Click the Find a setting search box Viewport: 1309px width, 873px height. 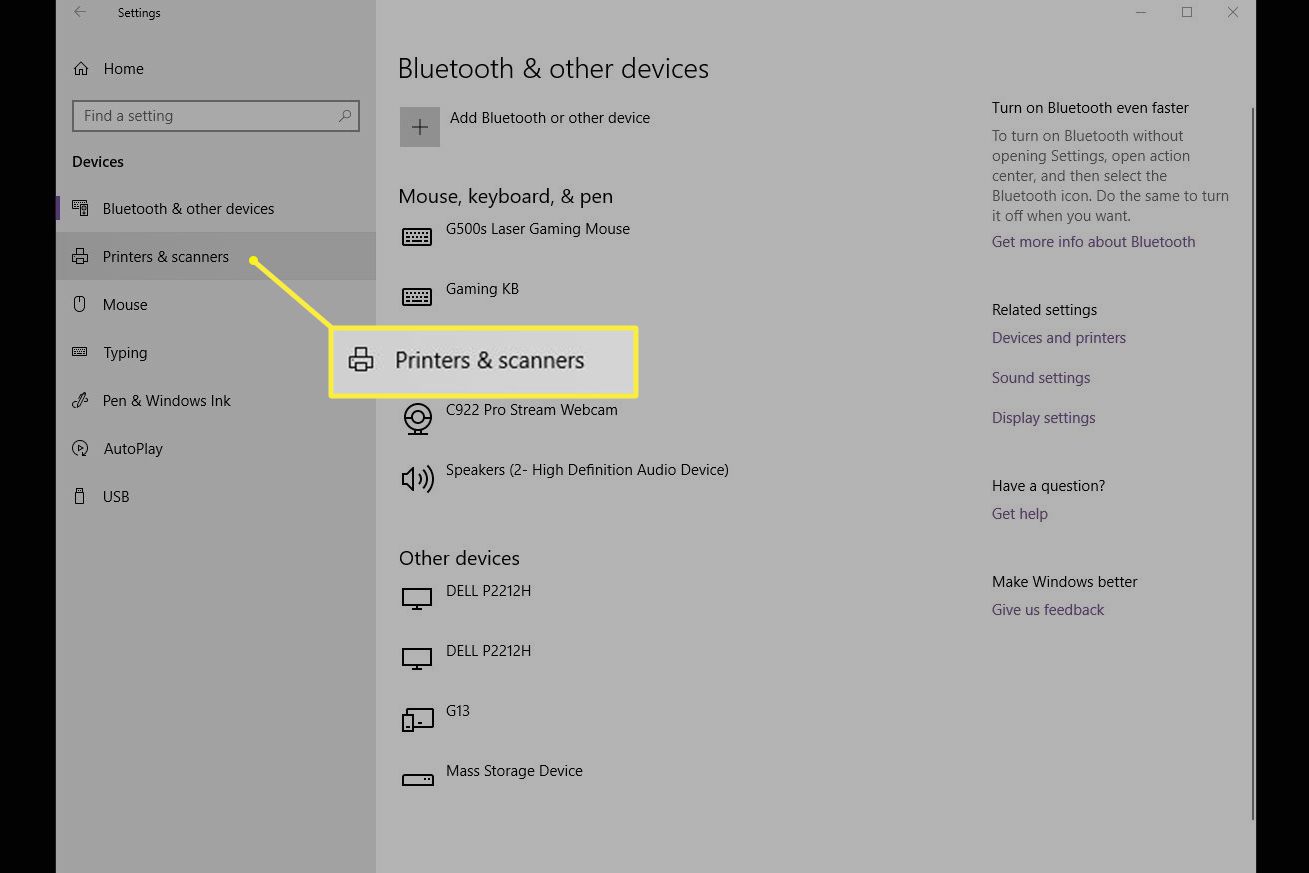216,116
